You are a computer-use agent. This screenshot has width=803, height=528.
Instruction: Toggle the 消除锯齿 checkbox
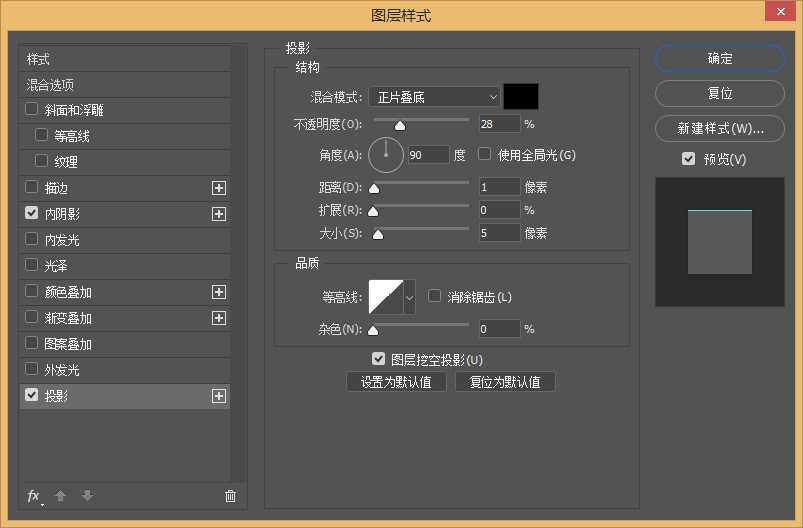click(x=435, y=296)
